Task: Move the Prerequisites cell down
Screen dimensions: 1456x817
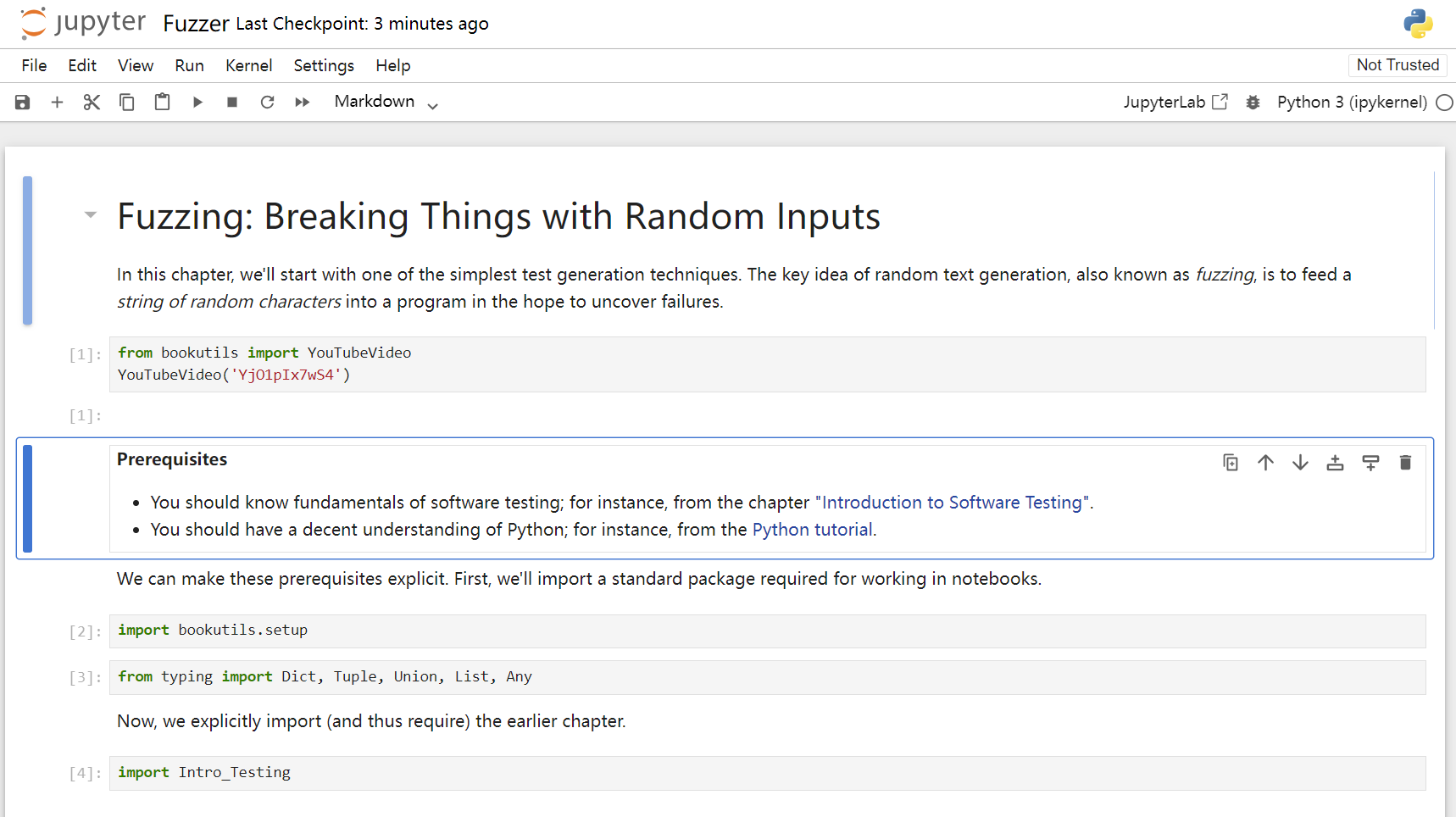Action: pos(1300,463)
